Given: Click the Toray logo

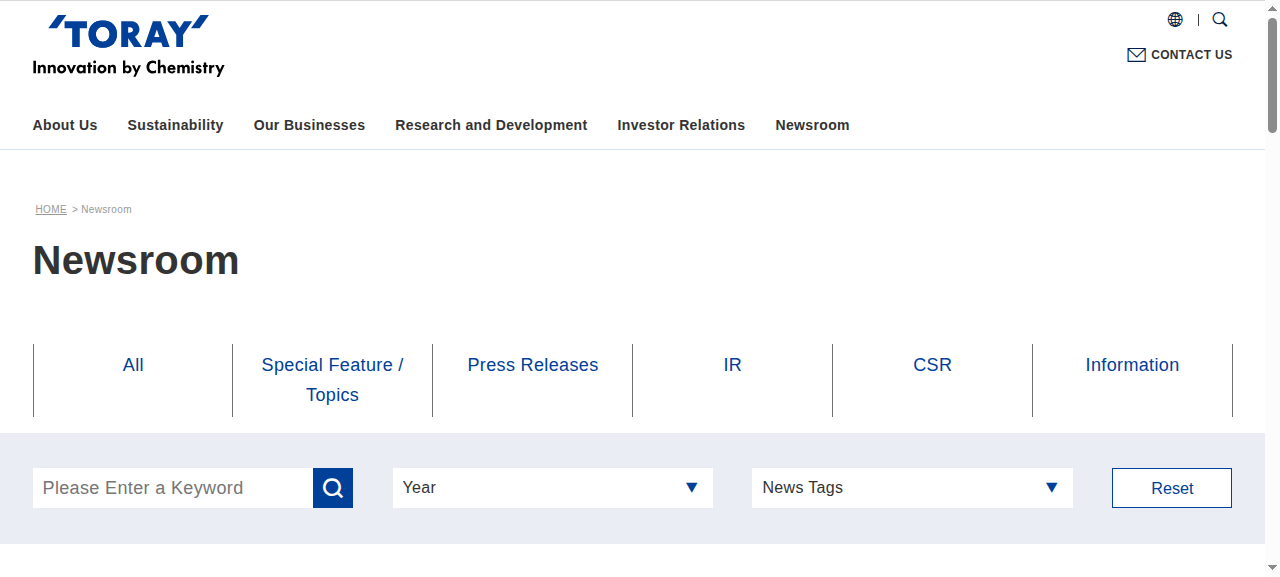Looking at the screenshot, I should tap(129, 46).
